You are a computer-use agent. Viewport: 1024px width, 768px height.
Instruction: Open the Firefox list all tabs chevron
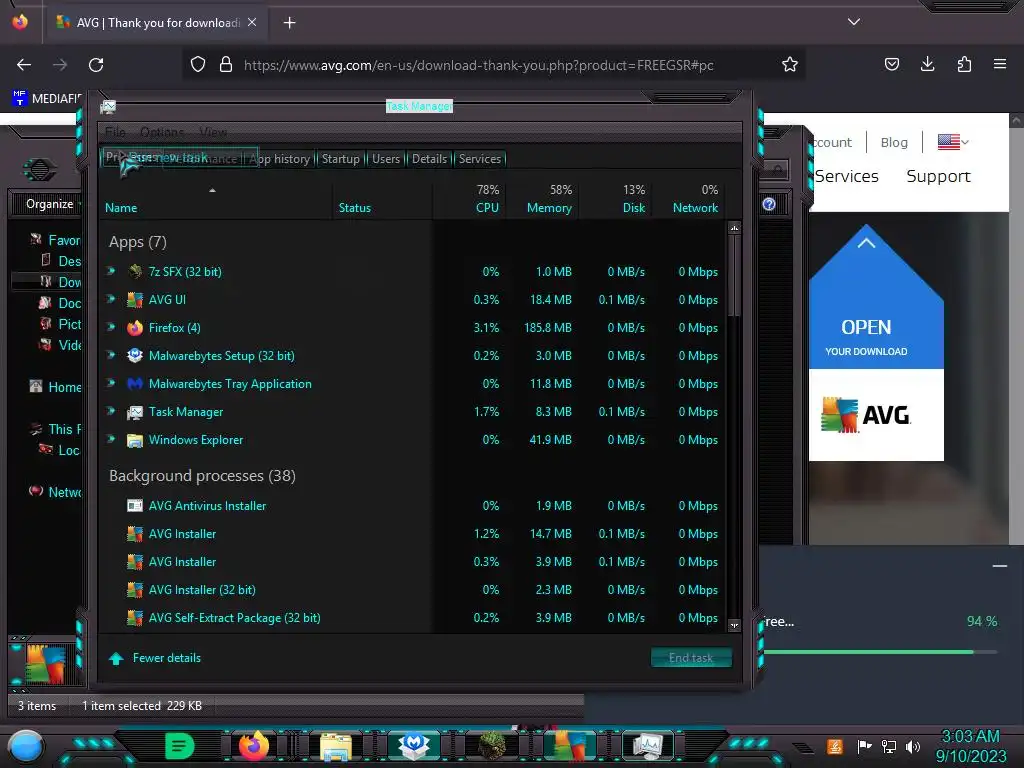click(854, 22)
